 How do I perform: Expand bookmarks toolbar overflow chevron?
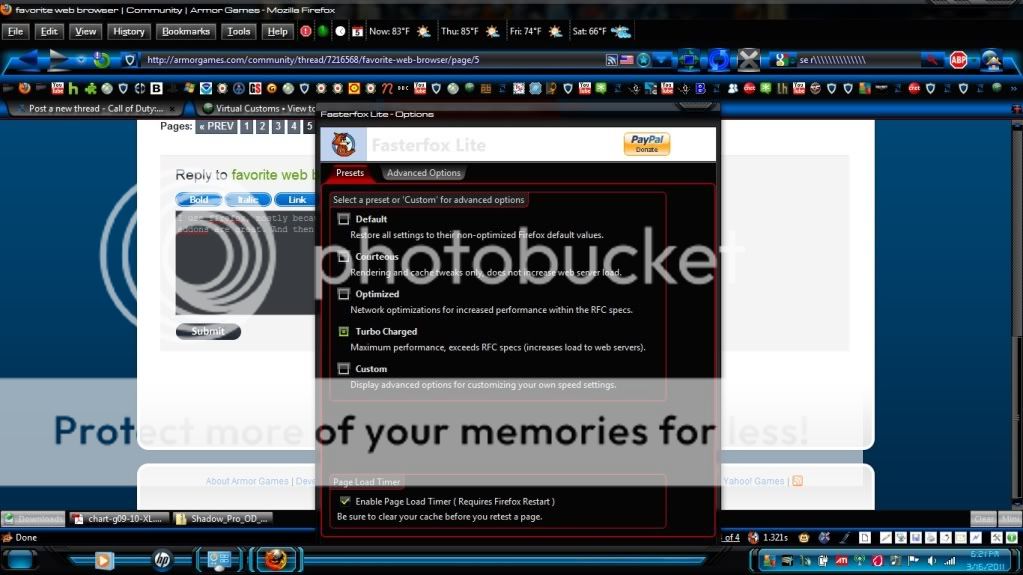pyautogui.click(x=1013, y=88)
